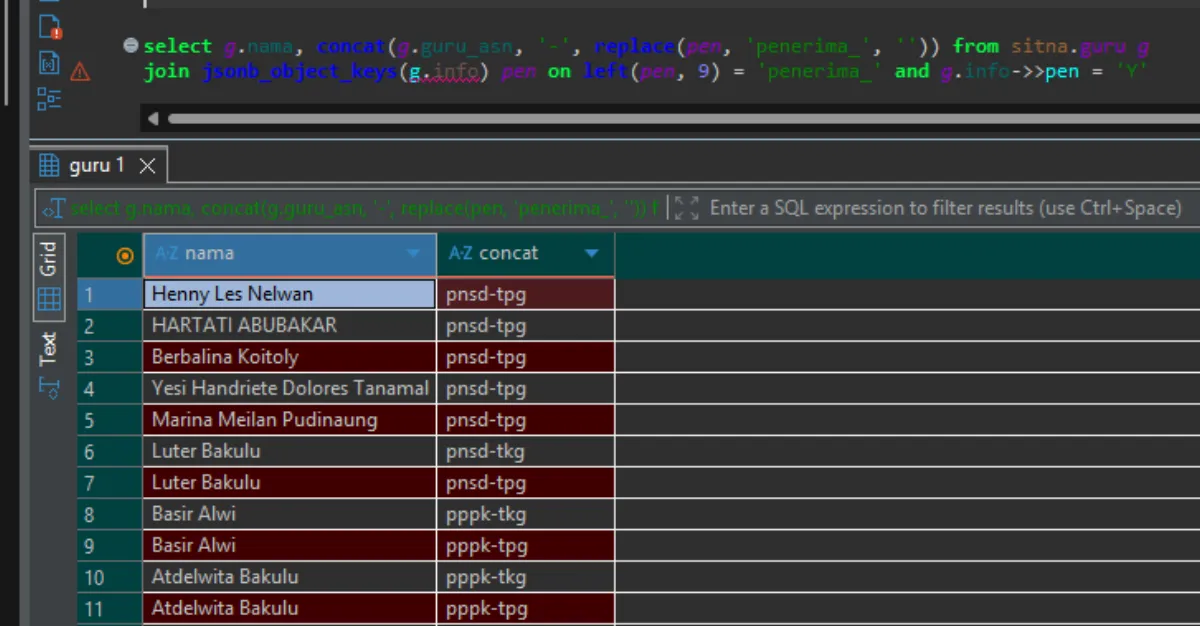Click the variables [x] file icon in the editor sidebar
The height and width of the screenshot is (626, 1200).
point(49,63)
